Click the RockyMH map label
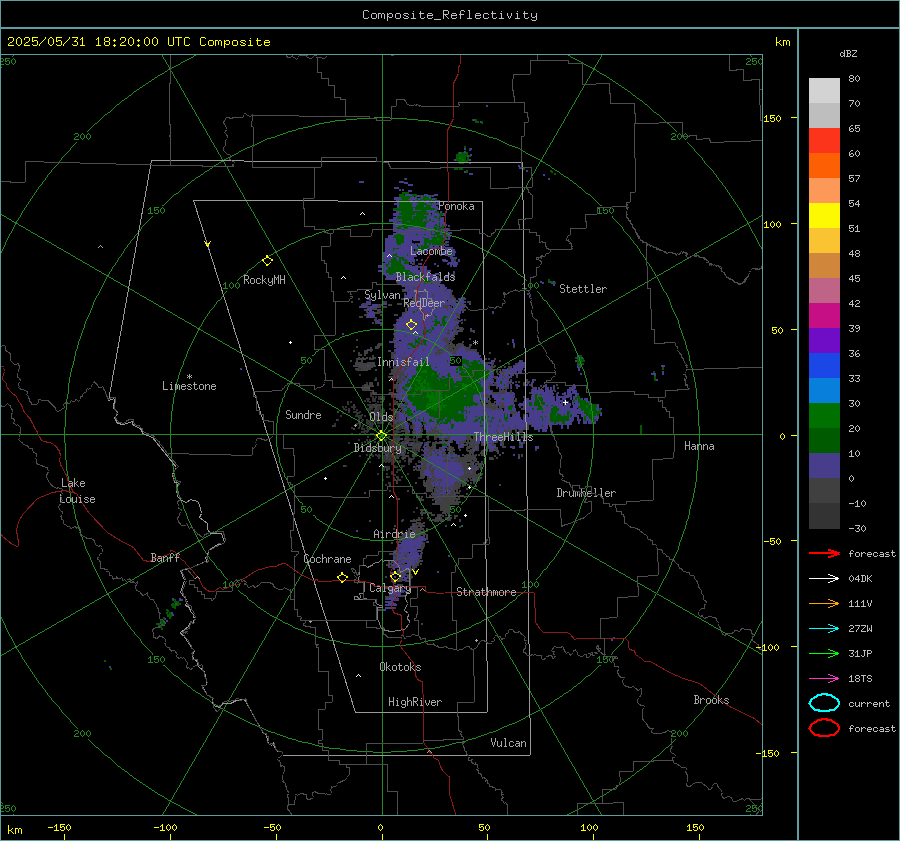 click(x=264, y=280)
